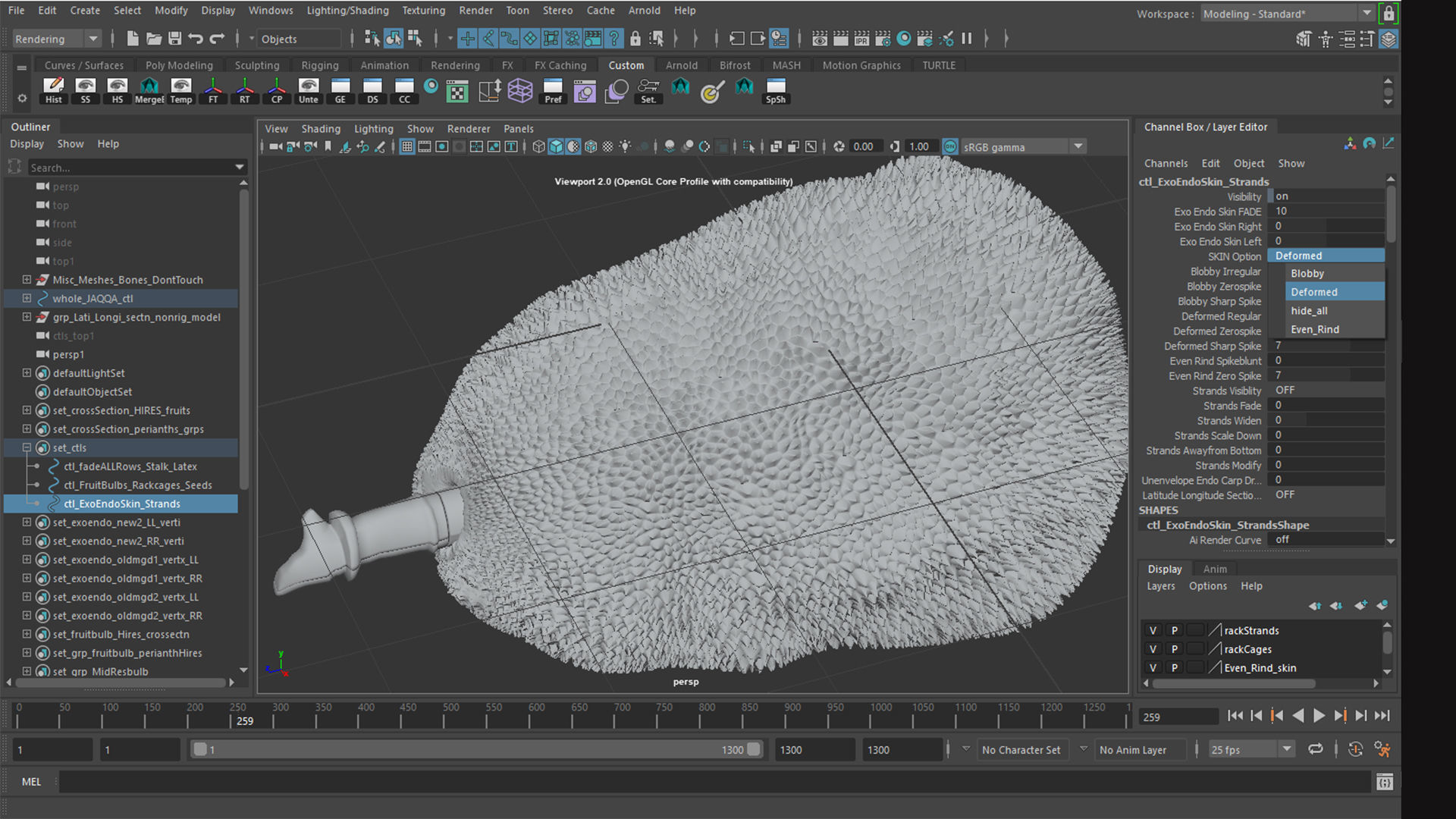Click the SpSh shelf icon

click(x=776, y=90)
